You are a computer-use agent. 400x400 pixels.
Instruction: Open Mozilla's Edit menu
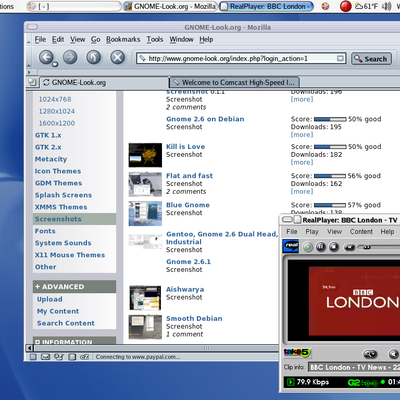(58, 39)
